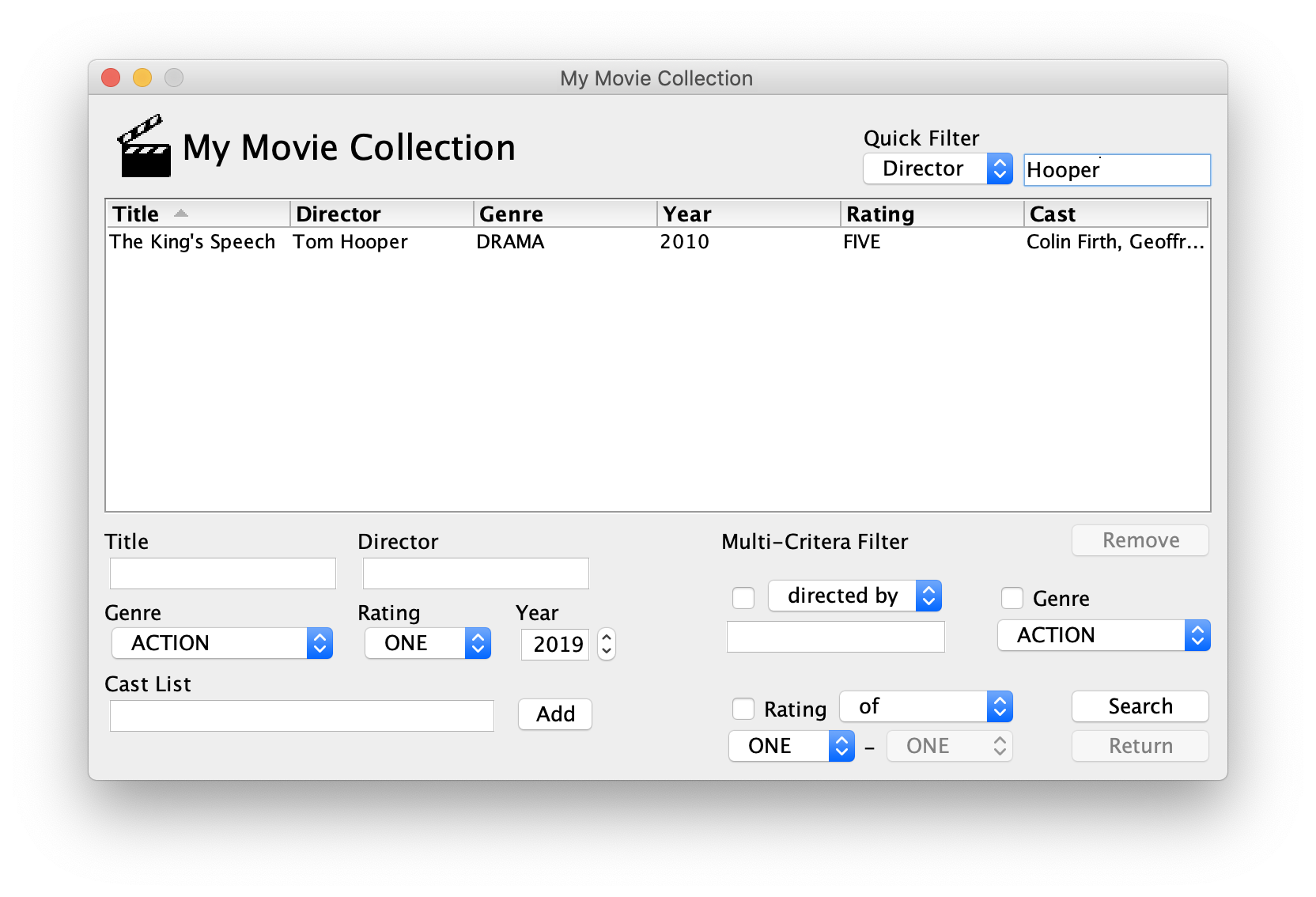
Task: Click the Quick Filter text field containing Hooper
Action: 1117,170
